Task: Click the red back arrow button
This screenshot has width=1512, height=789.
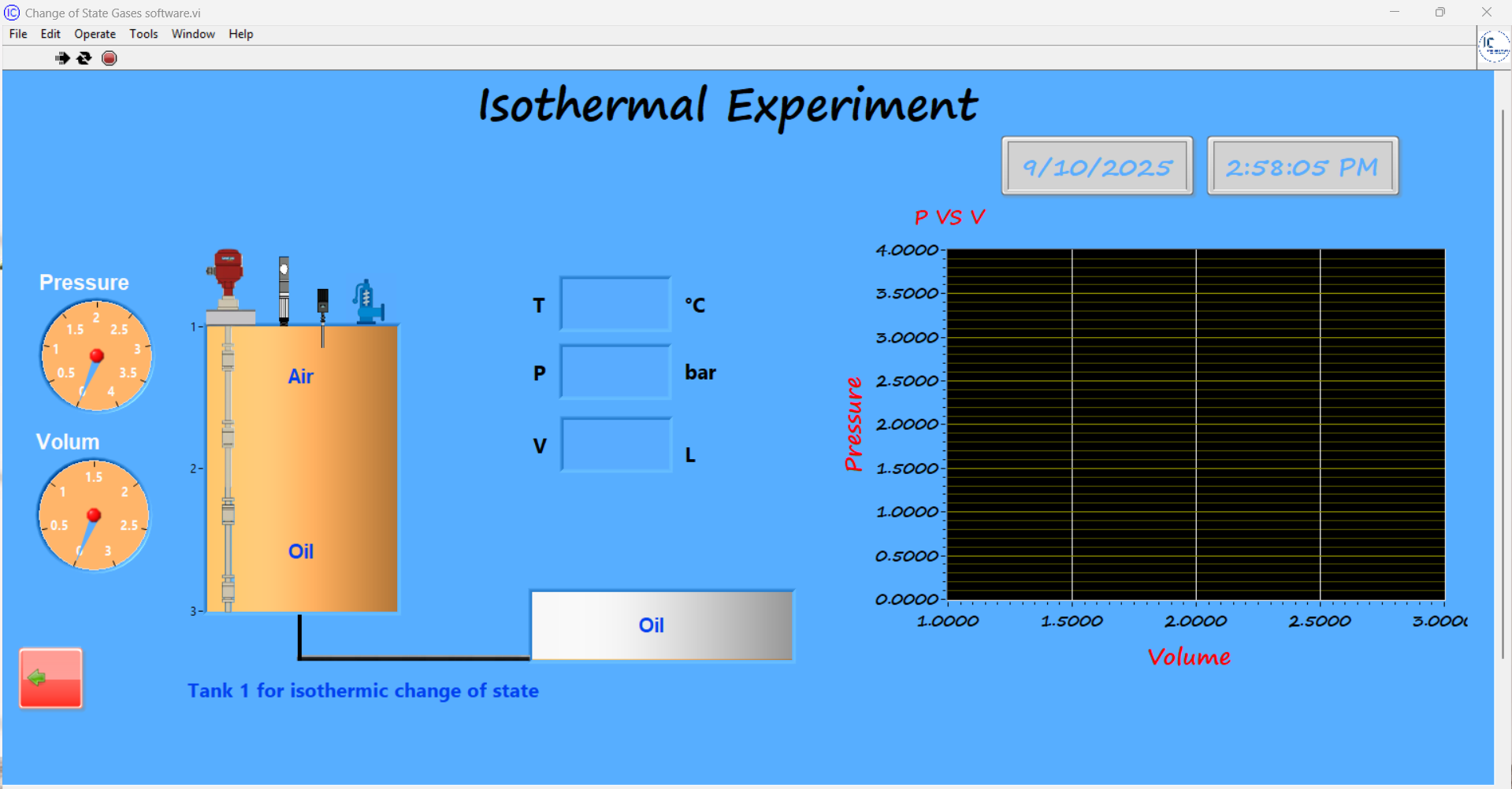Action: coord(51,678)
